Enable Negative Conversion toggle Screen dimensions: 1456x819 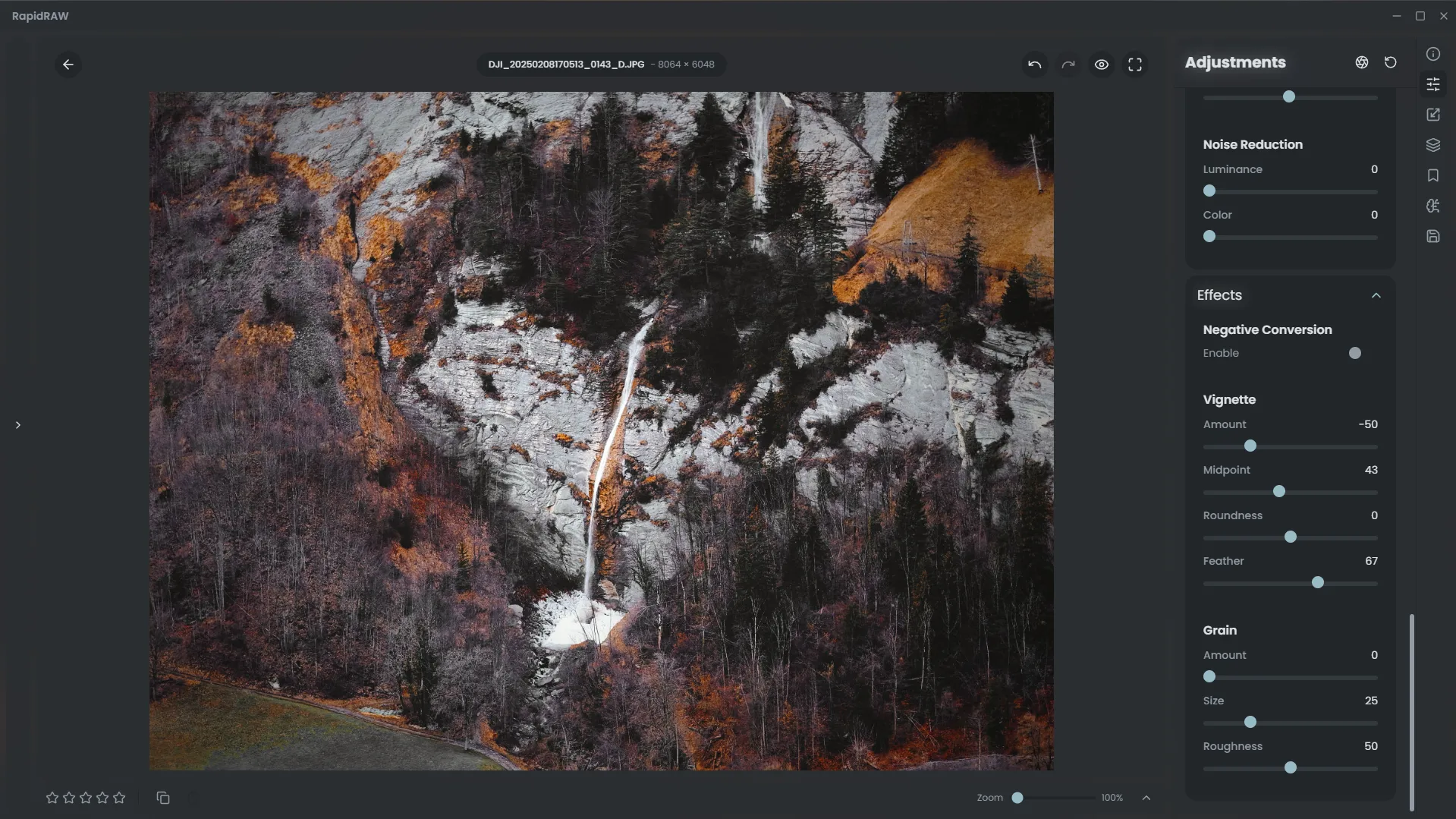[x=1355, y=353]
